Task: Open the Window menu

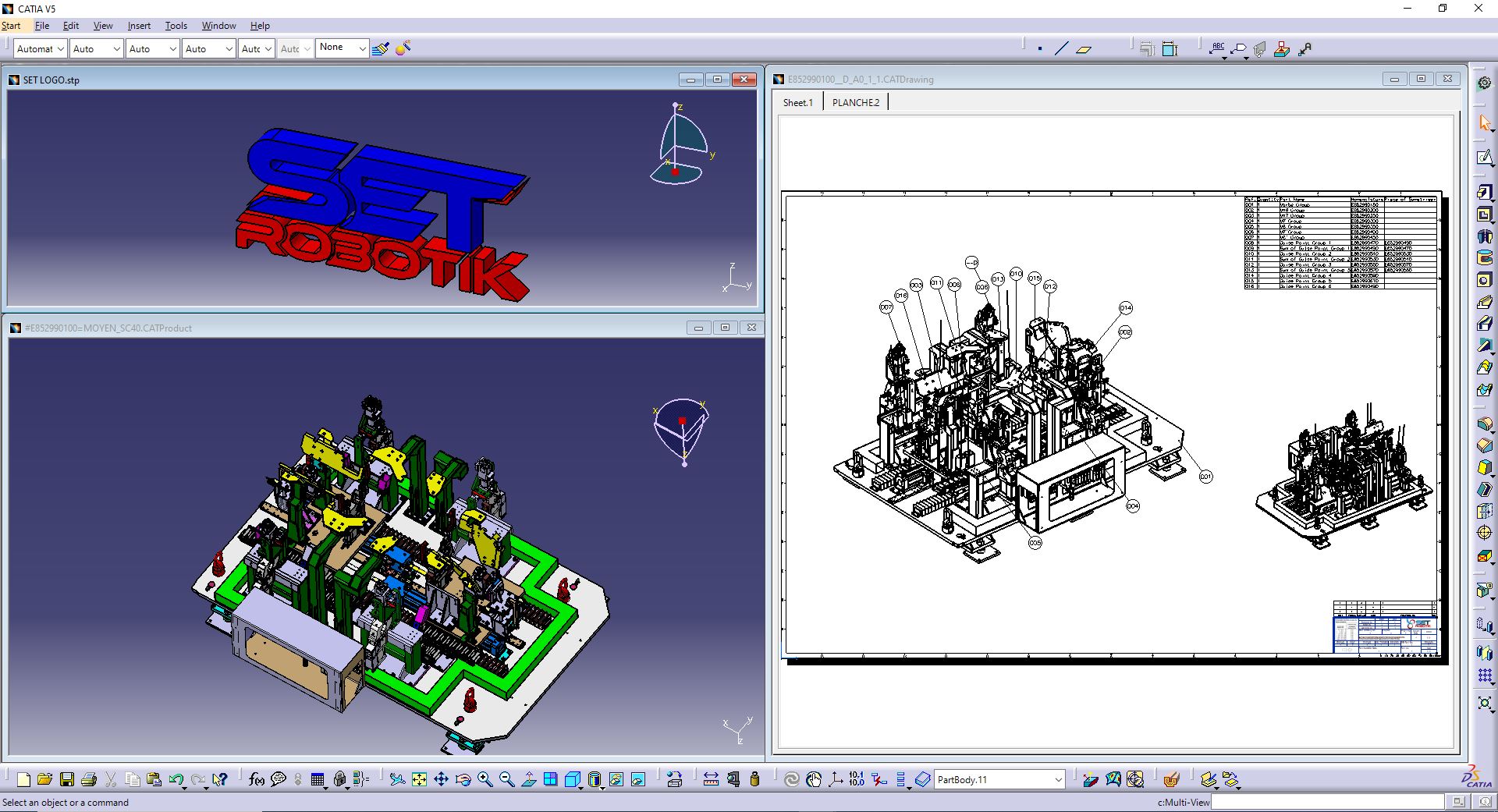Action: click(x=218, y=26)
